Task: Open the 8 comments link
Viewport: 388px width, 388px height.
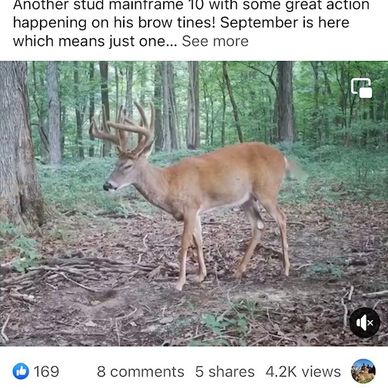Action: tap(140, 372)
